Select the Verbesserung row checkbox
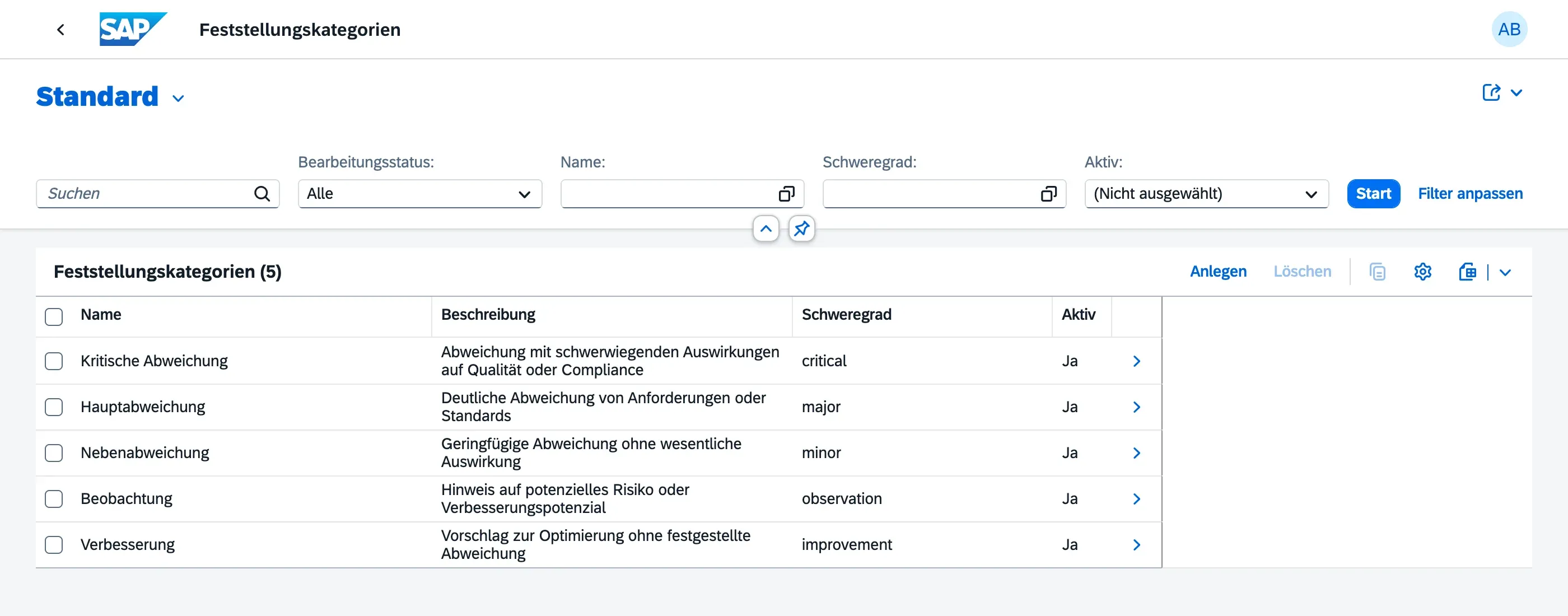Screen dimensions: 1568x616 coord(54,544)
